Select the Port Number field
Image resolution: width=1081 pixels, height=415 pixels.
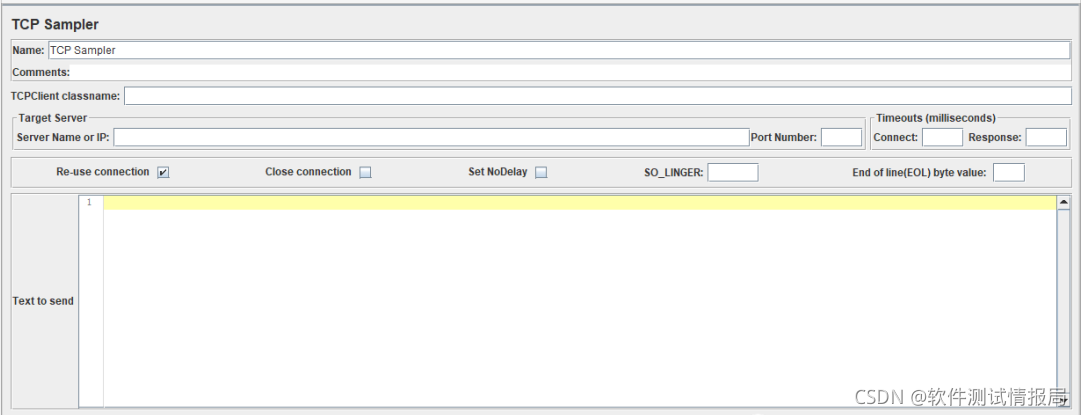841,137
